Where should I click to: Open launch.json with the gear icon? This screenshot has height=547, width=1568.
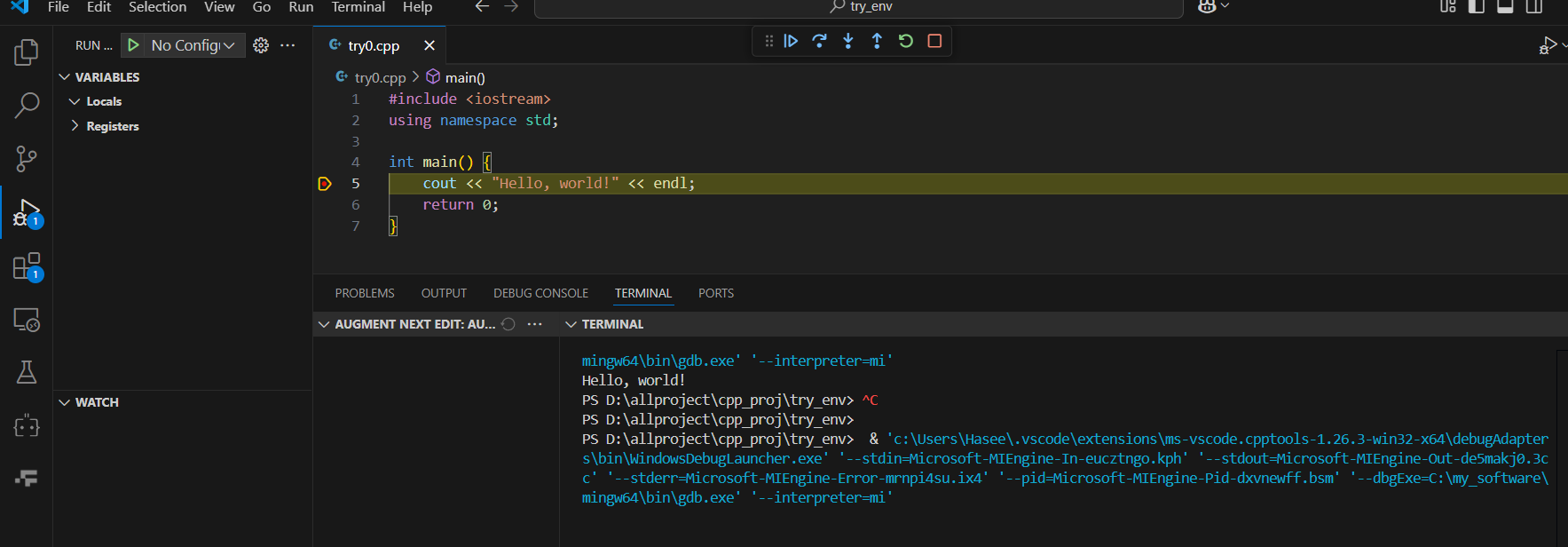pyautogui.click(x=261, y=45)
